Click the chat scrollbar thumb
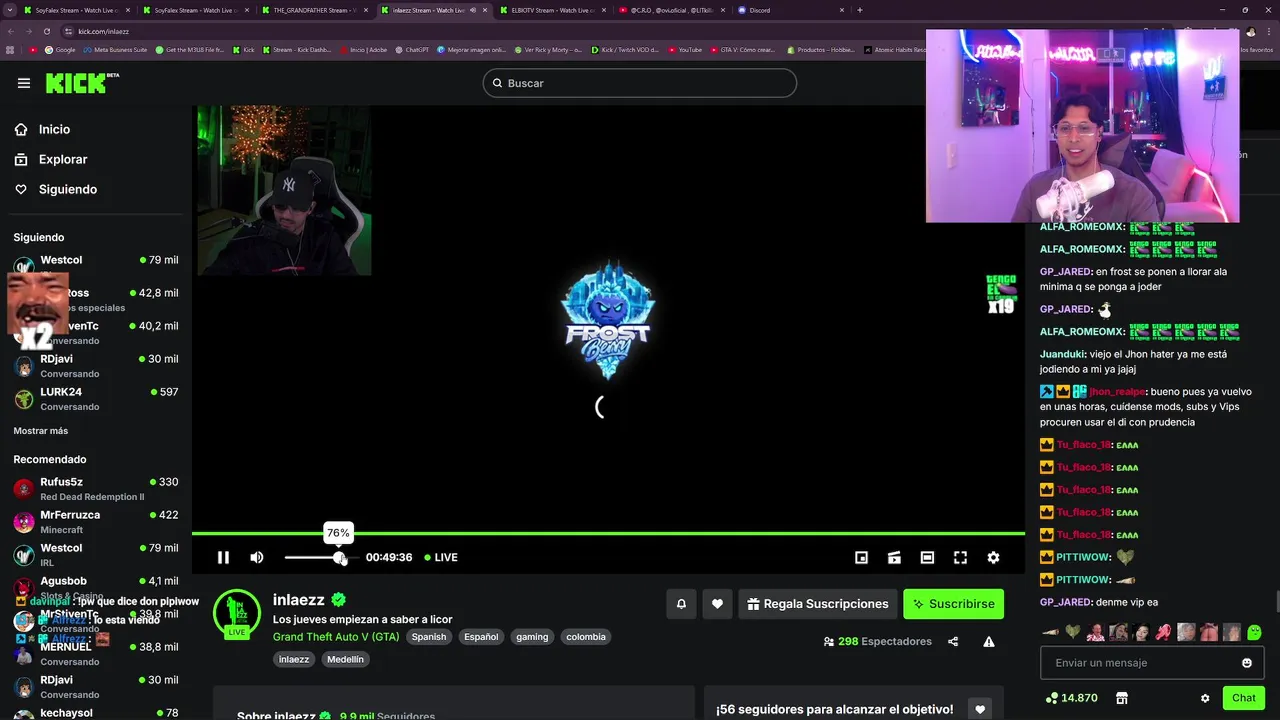The image size is (1280, 720). point(1276,601)
